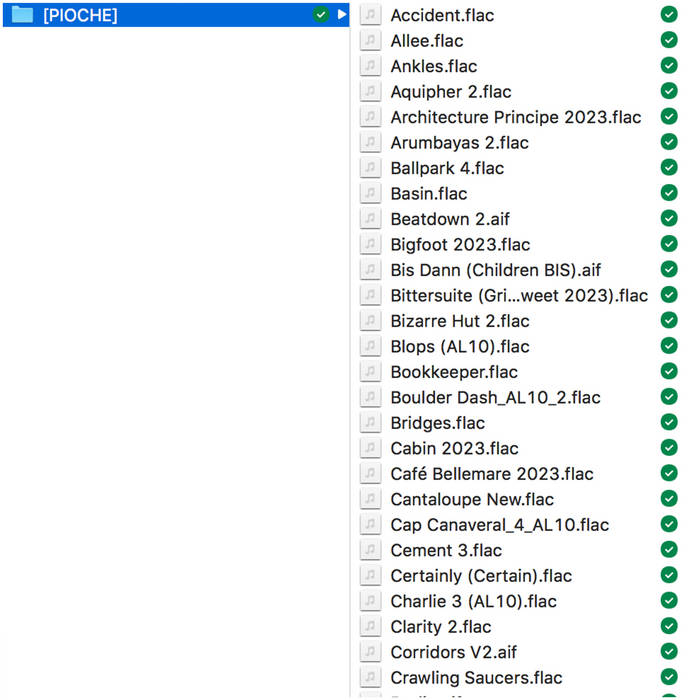Image resolution: width=700 pixels, height=700 pixels.
Task: Click the file icon next to Beatdown 2.aif
Action: point(371,219)
